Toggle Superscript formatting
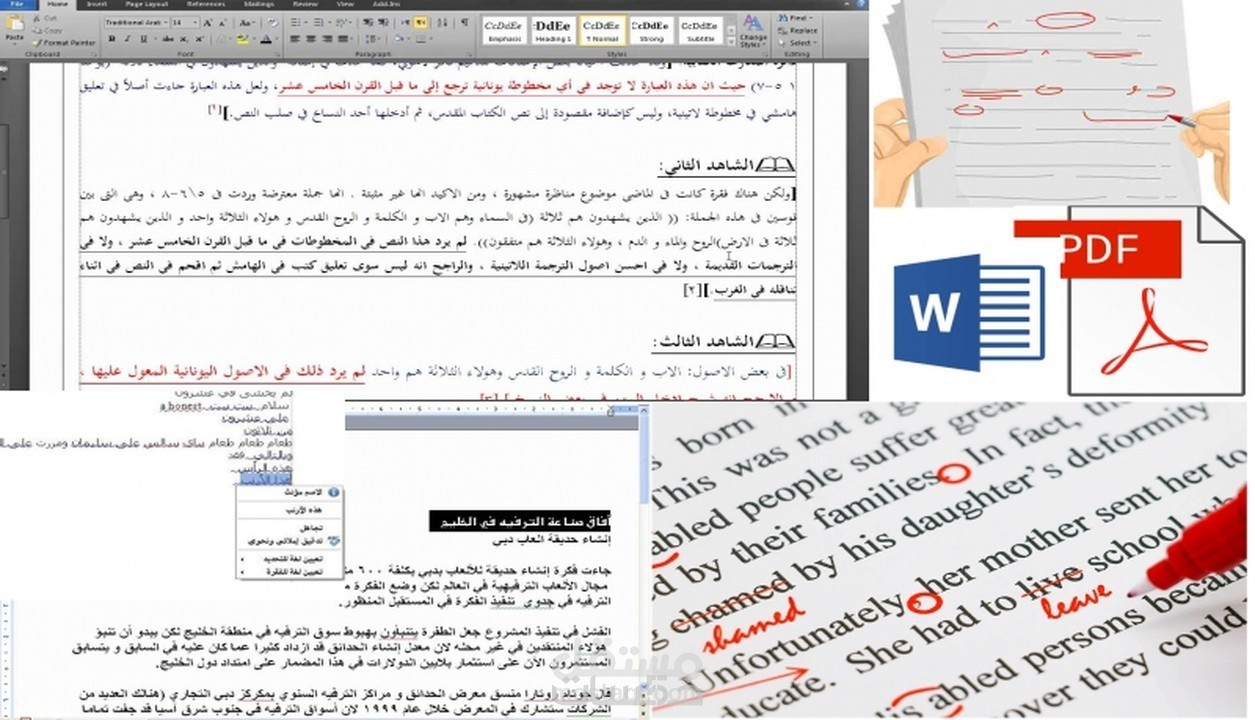 point(199,39)
